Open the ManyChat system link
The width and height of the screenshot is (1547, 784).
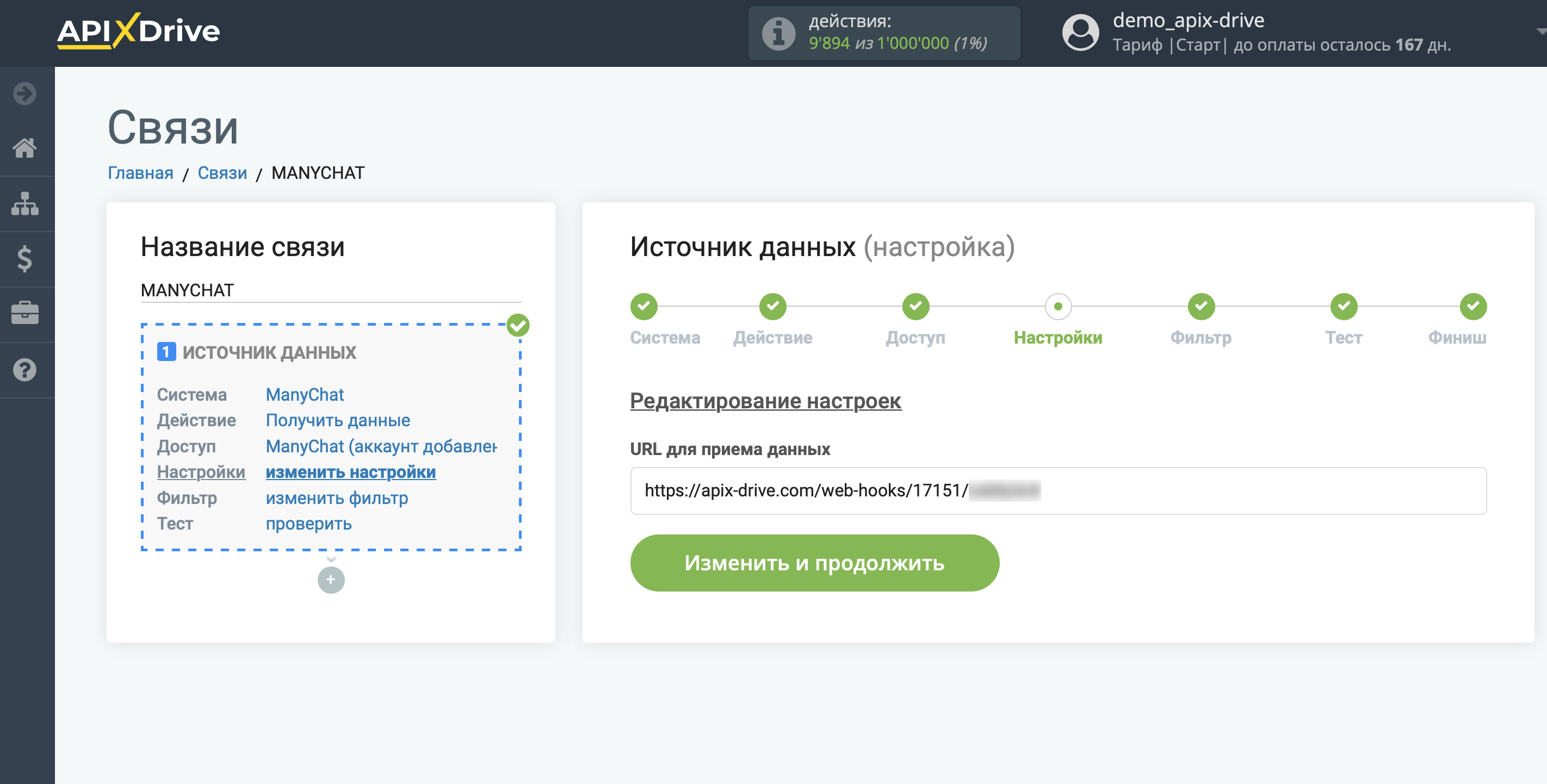pyautogui.click(x=305, y=394)
